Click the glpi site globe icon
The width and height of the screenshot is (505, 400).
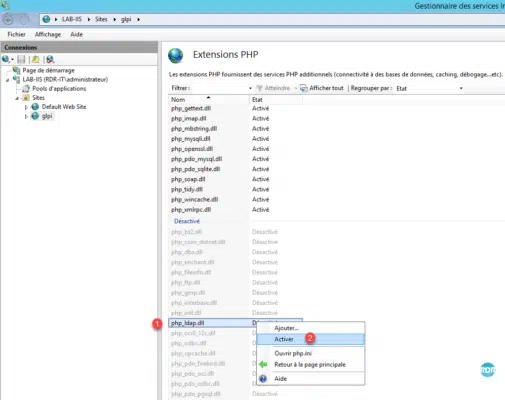pyautogui.click(x=35, y=116)
